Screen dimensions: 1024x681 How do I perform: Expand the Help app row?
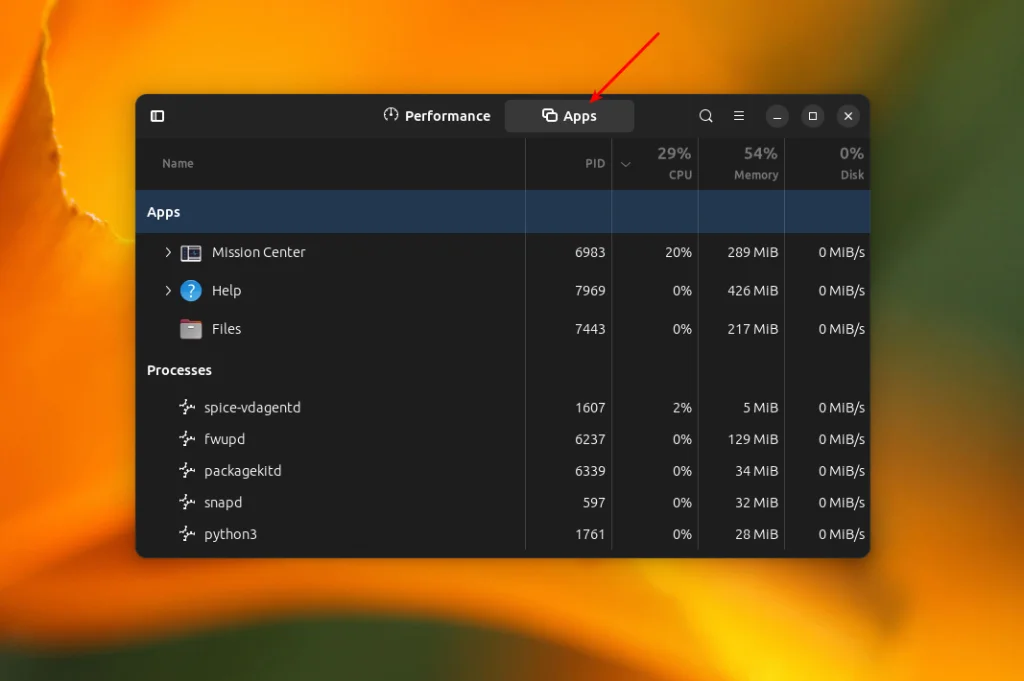tap(168, 291)
